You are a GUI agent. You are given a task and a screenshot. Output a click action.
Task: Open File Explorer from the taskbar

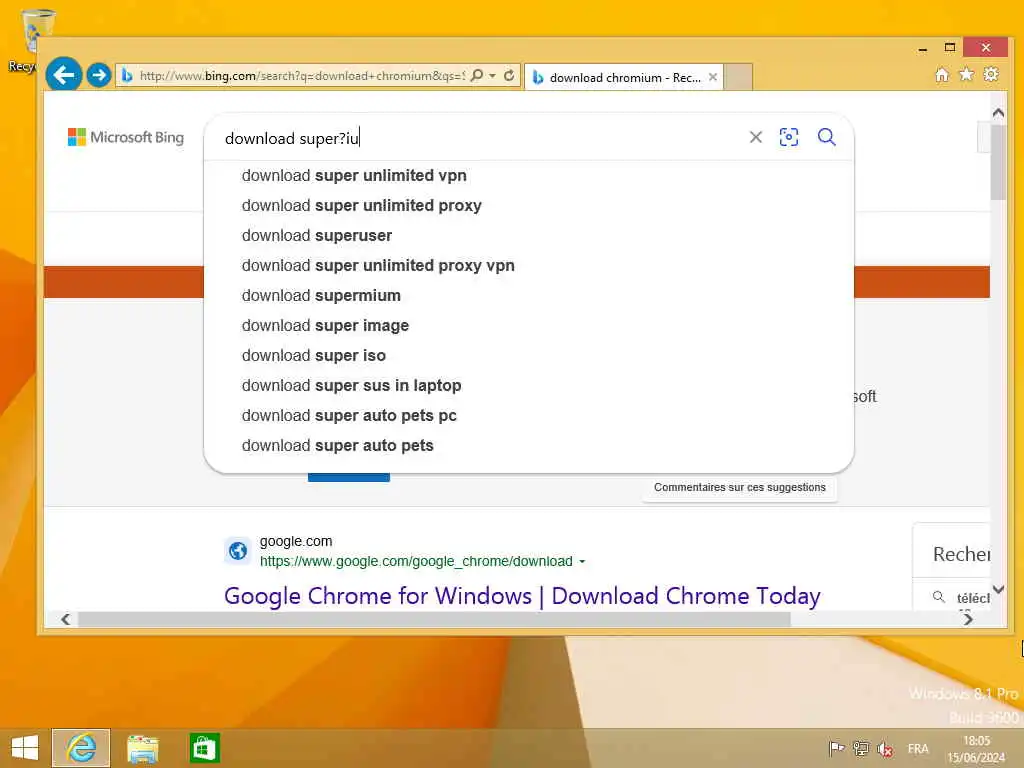tap(143, 748)
